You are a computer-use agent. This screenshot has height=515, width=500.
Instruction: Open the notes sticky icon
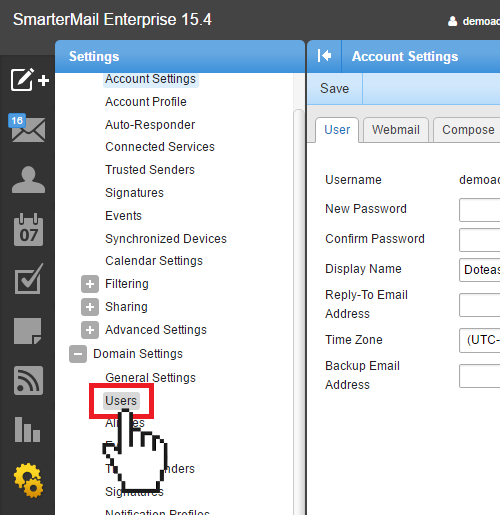28,331
